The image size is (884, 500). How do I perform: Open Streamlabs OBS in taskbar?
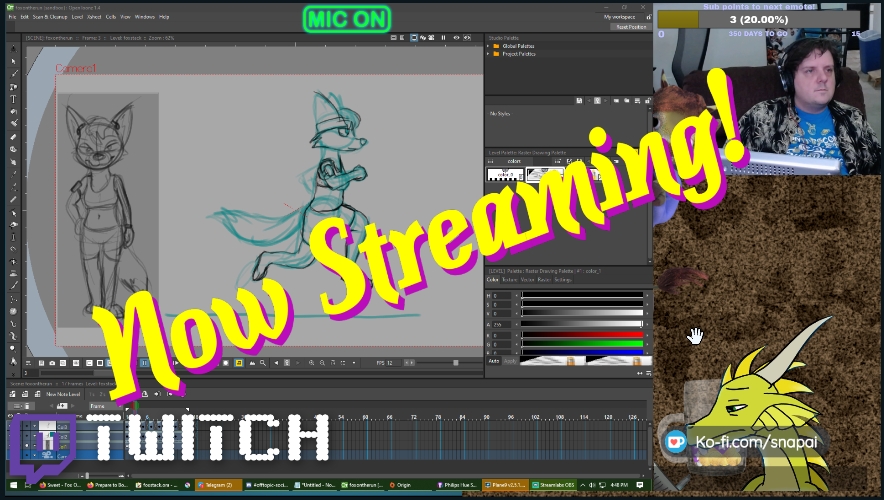pos(554,485)
